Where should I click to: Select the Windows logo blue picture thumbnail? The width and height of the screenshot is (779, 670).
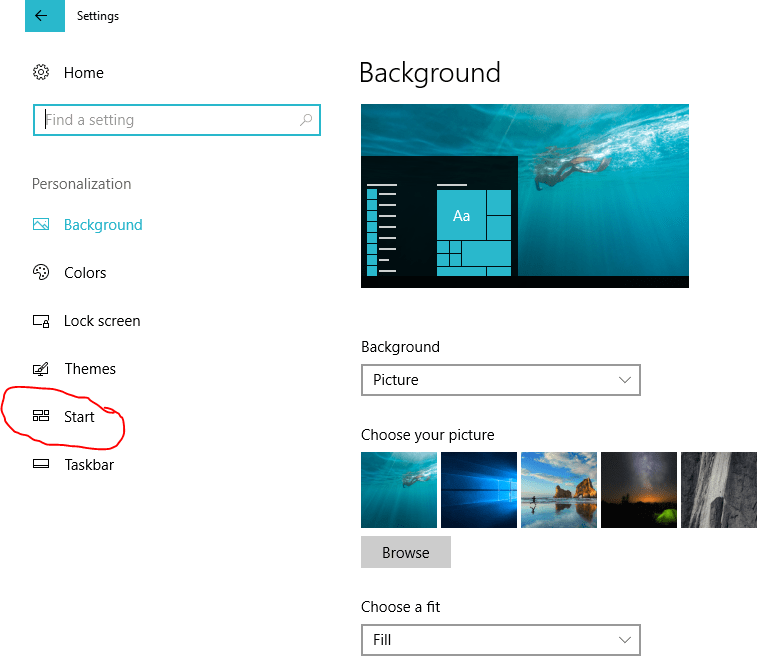click(x=479, y=490)
